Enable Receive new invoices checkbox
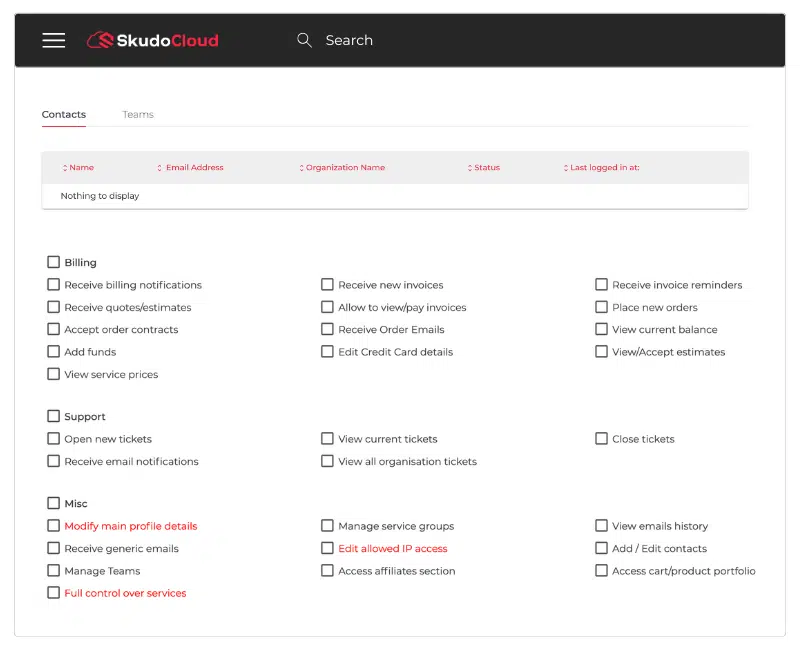Viewport: 800px width, 650px height. click(x=327, y=285)
